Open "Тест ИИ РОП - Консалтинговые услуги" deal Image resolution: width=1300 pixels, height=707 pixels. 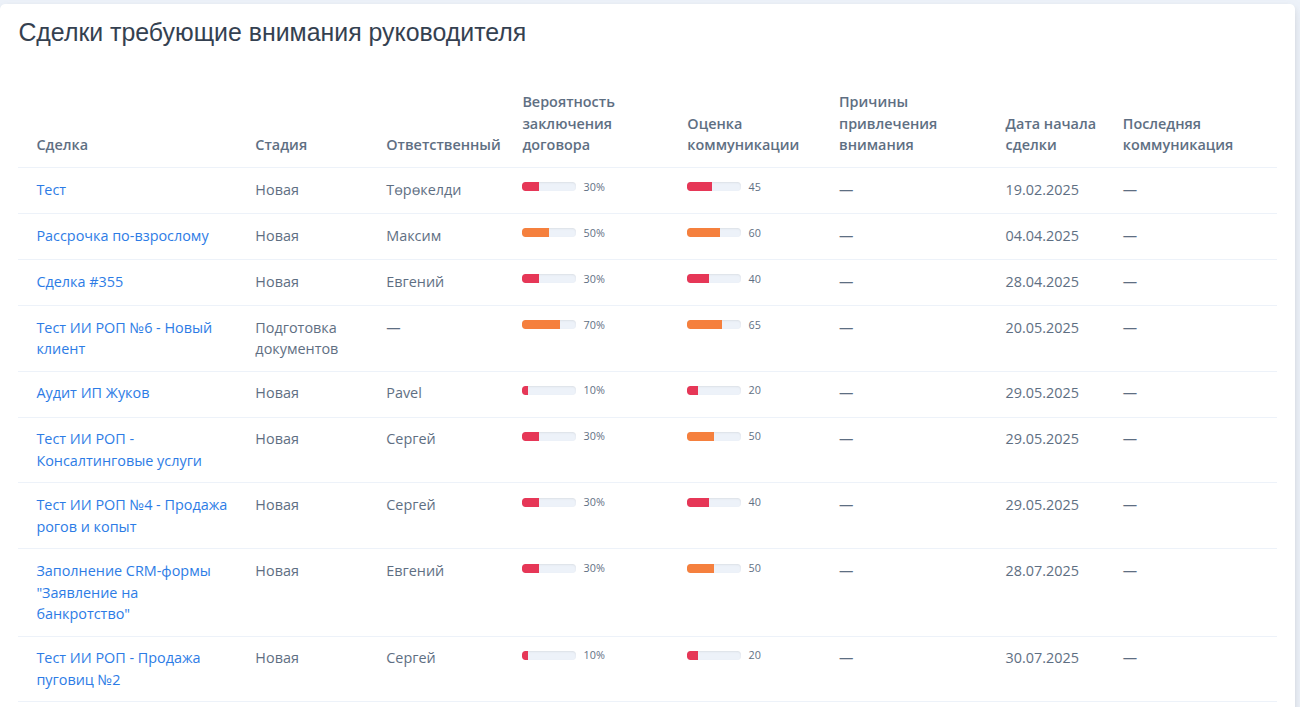click(x=119, y=450)
